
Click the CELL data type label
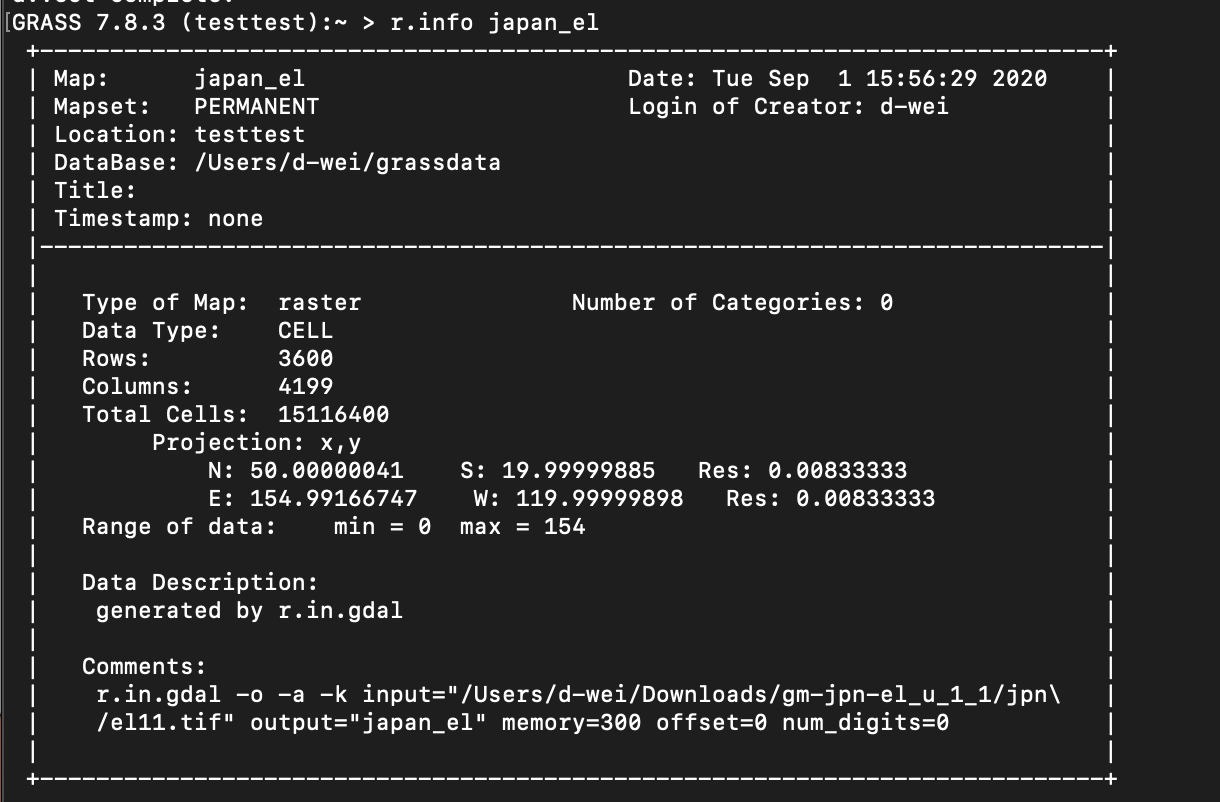305,330
